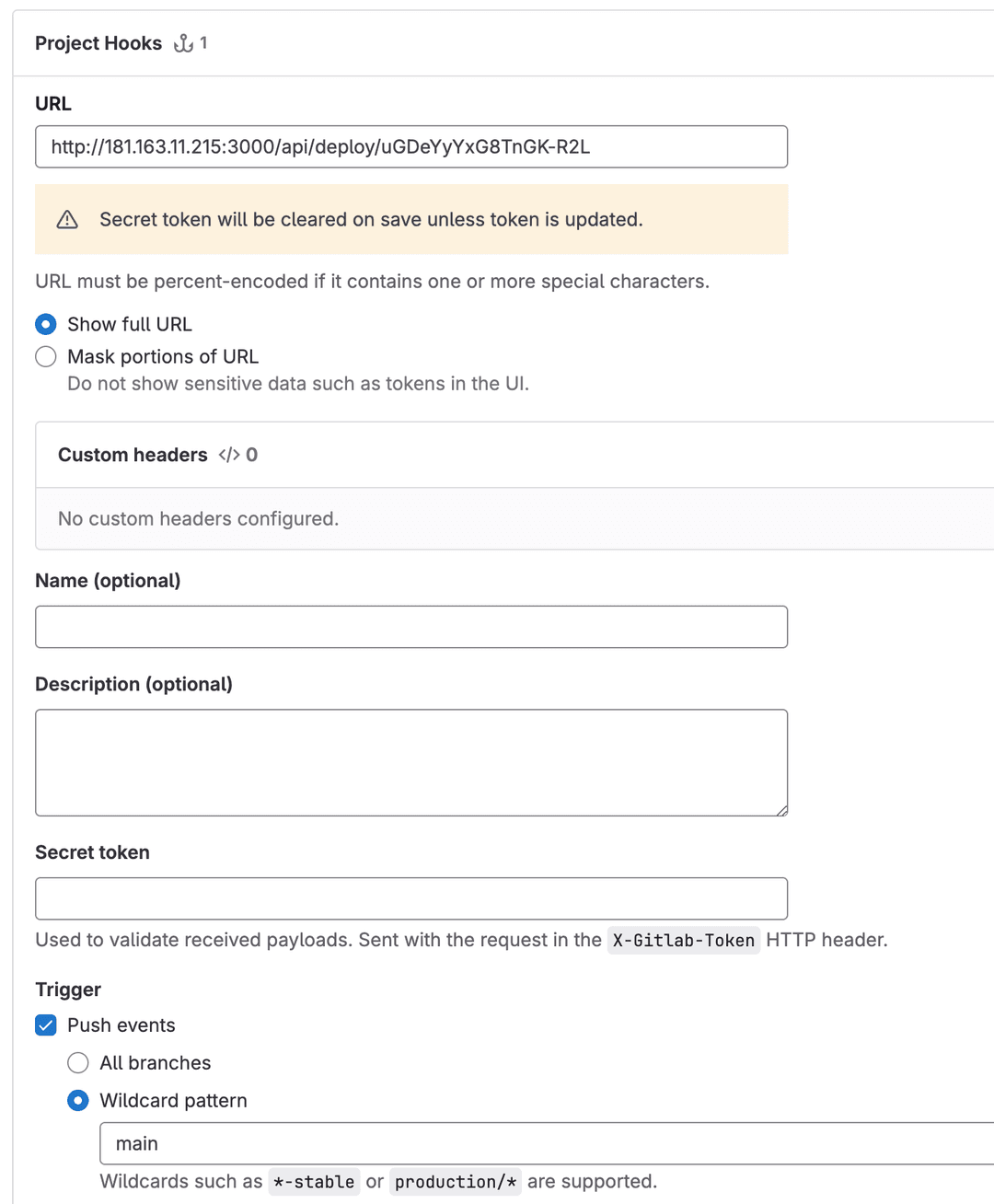Image resolution: width=994 pixels, height=1204 pixels.
Task: Click the Trigger section heading
Action: click(x=67, y=989)
